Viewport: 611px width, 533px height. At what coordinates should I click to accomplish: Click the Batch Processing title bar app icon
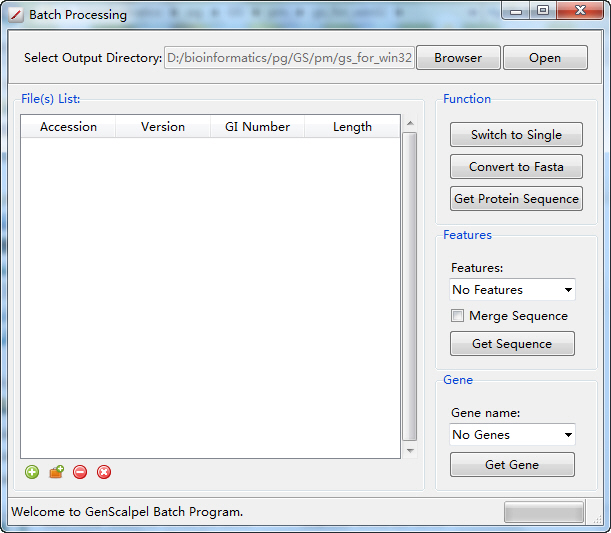(x=16, y=15)
